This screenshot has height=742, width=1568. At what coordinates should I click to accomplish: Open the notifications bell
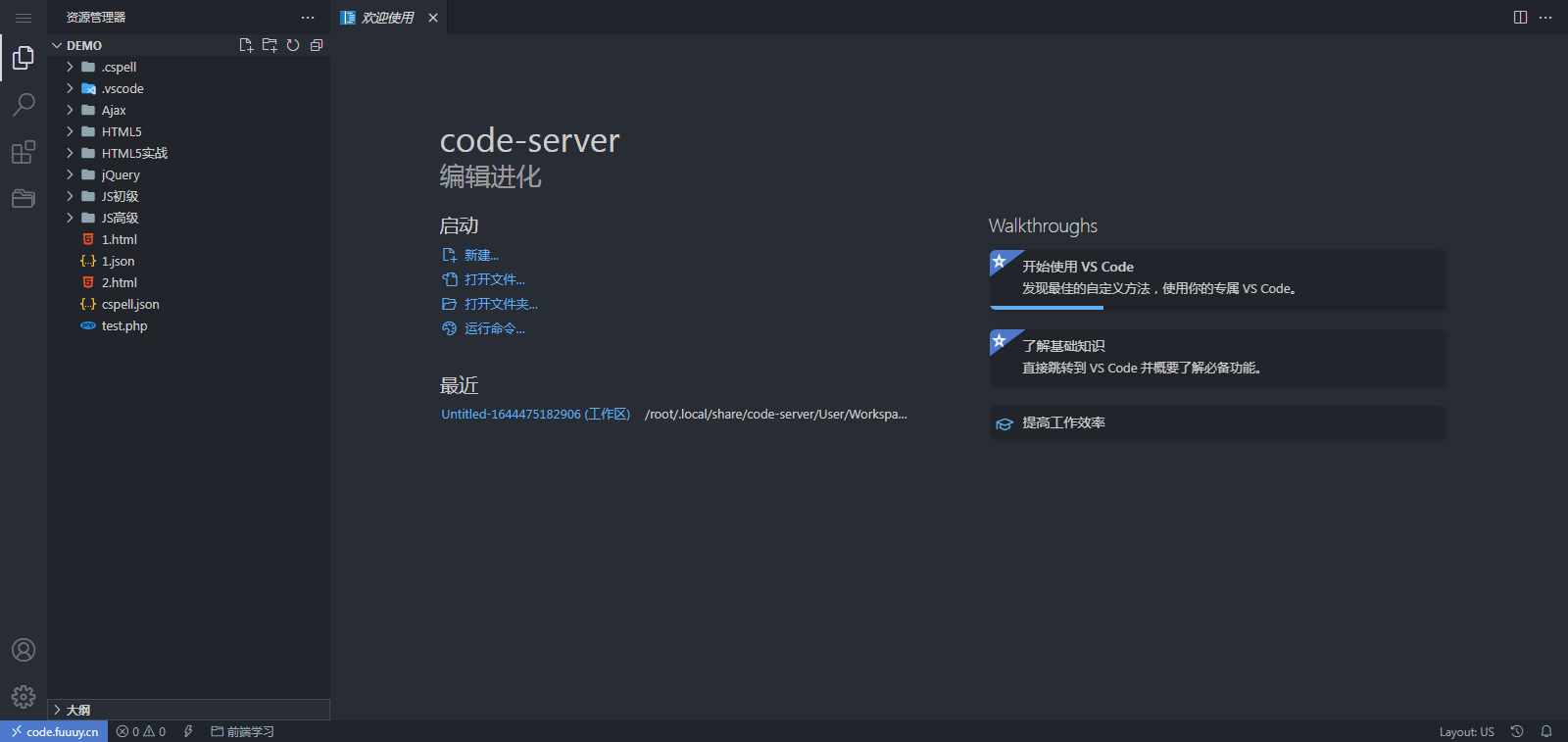tap(1546, 731)
